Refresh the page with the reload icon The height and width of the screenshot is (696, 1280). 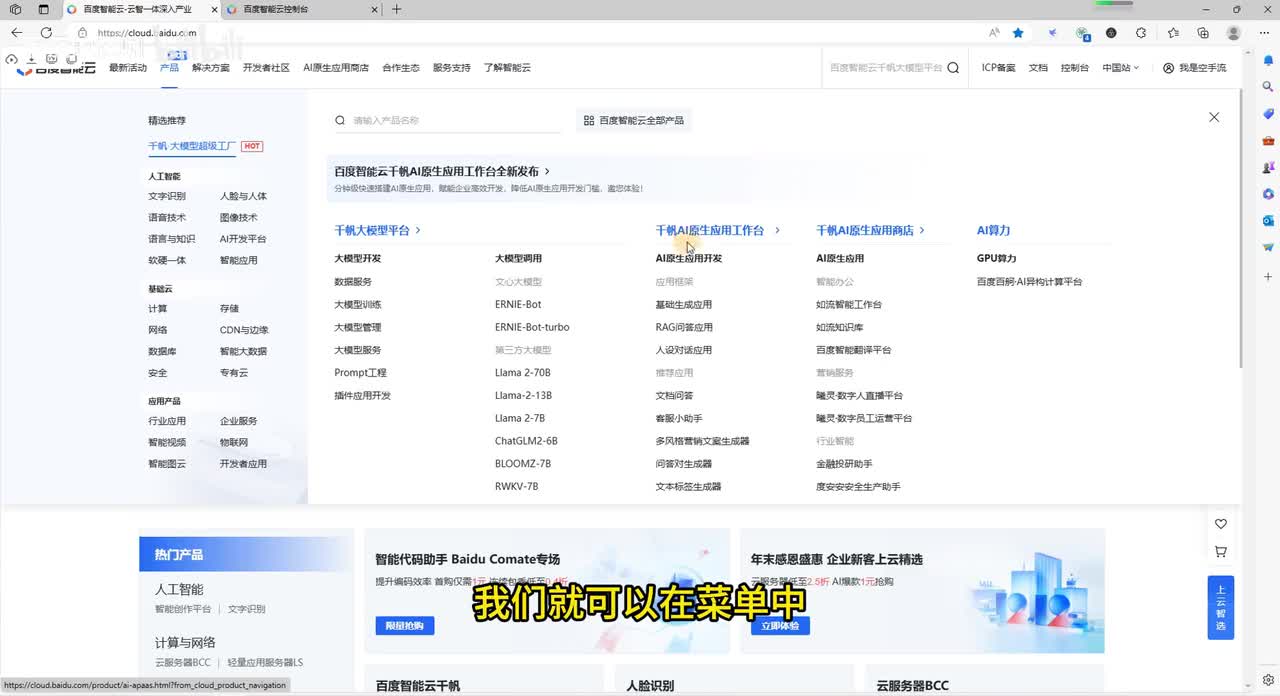46,33
